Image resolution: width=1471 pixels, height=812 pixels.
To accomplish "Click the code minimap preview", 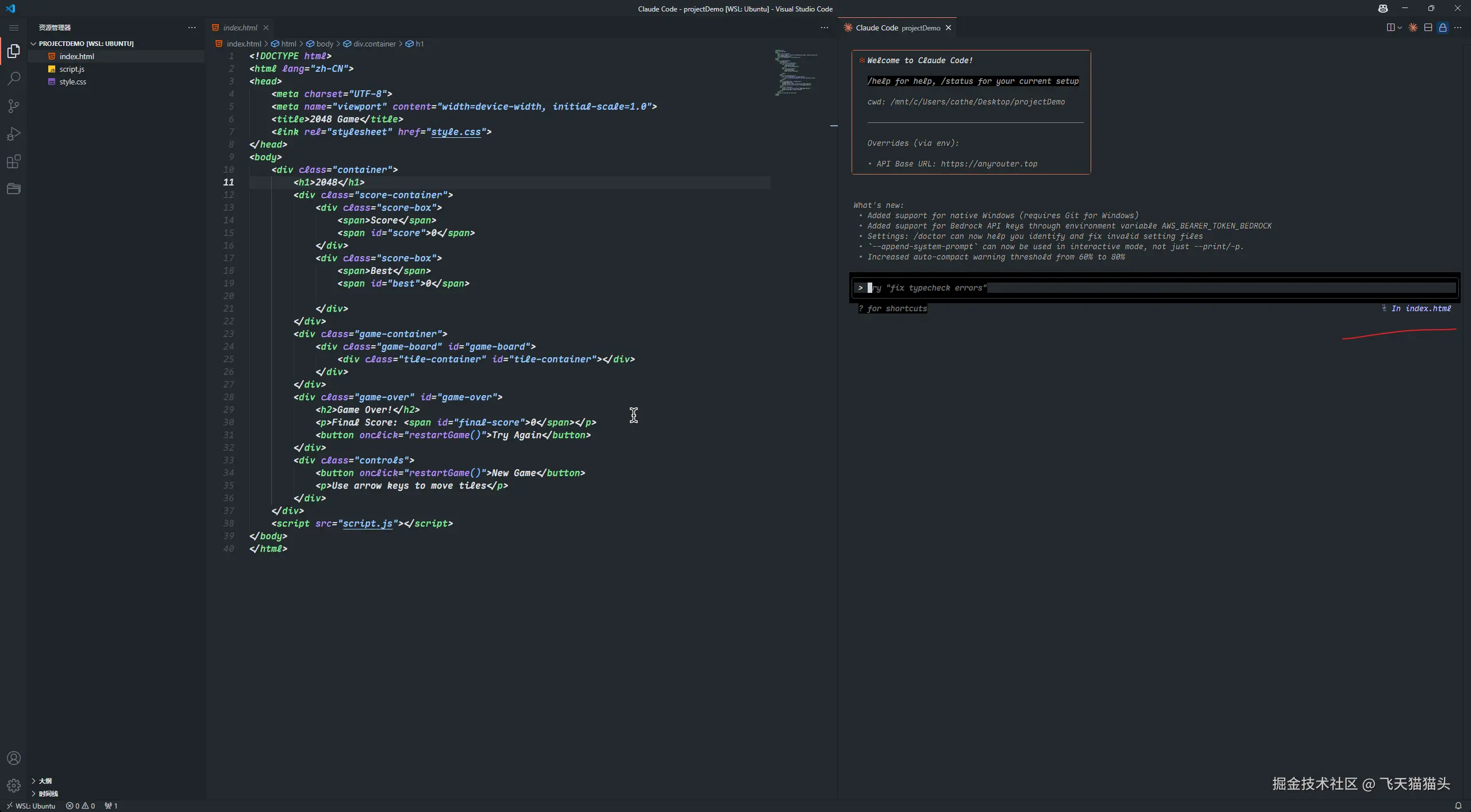I will (796, 72).
